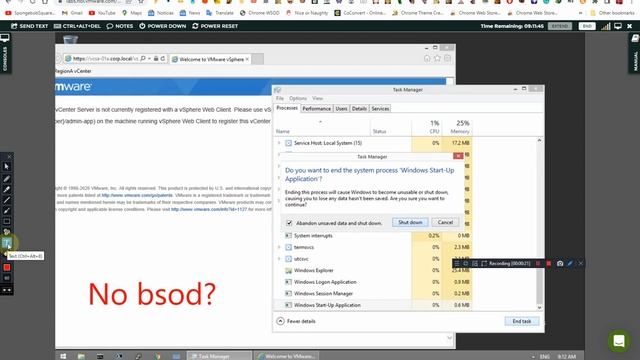Expand Service Host: Local System (15)
The width and height of the screenshot is (640, 360).
point(279,143)
